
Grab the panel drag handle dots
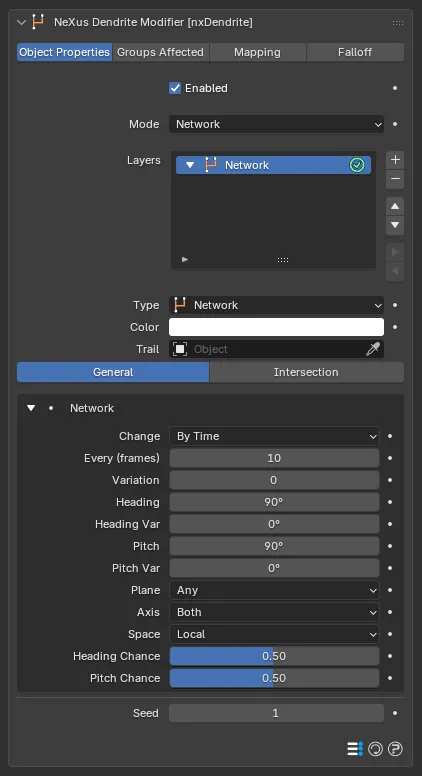click(x=398, y=23)
